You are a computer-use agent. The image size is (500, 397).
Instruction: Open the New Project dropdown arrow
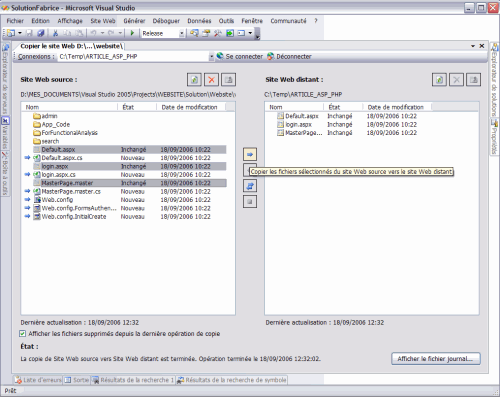point(20,33)
